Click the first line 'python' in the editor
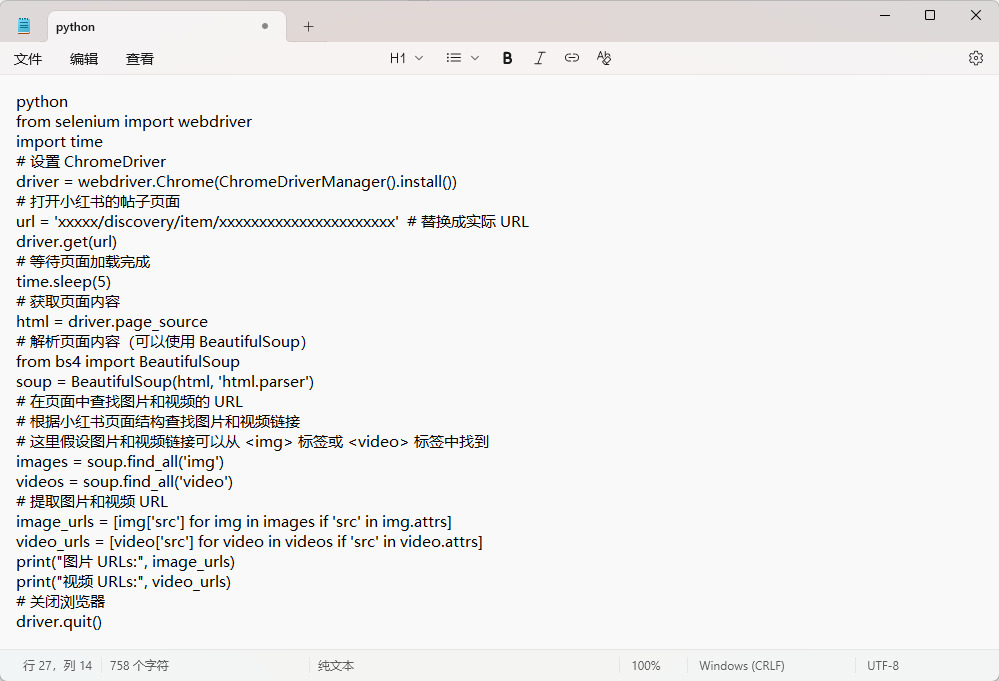Screen dimensions: 999x681 (42, 102)
